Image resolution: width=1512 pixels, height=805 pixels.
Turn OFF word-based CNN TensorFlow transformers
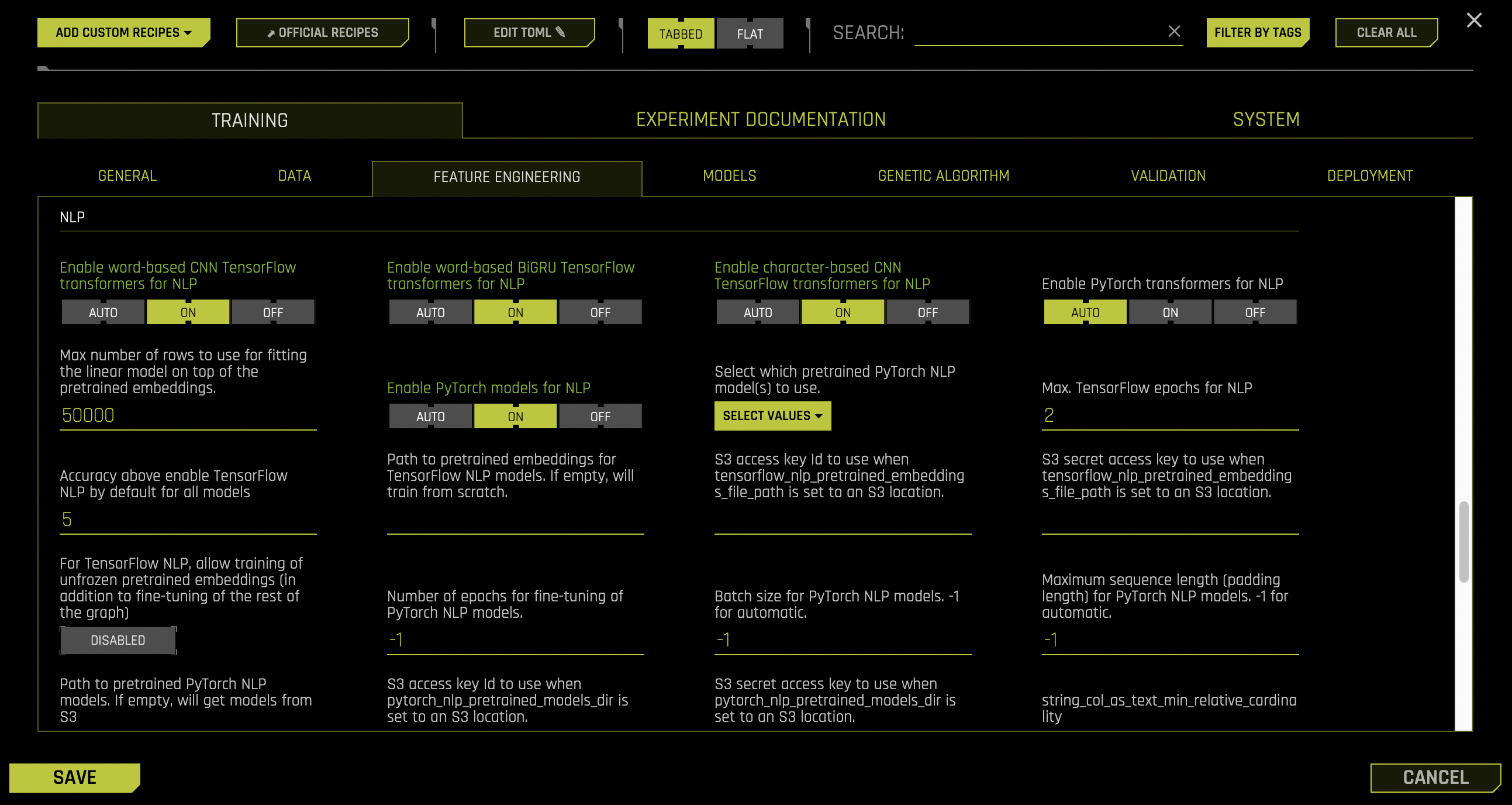tap(273, 312)
